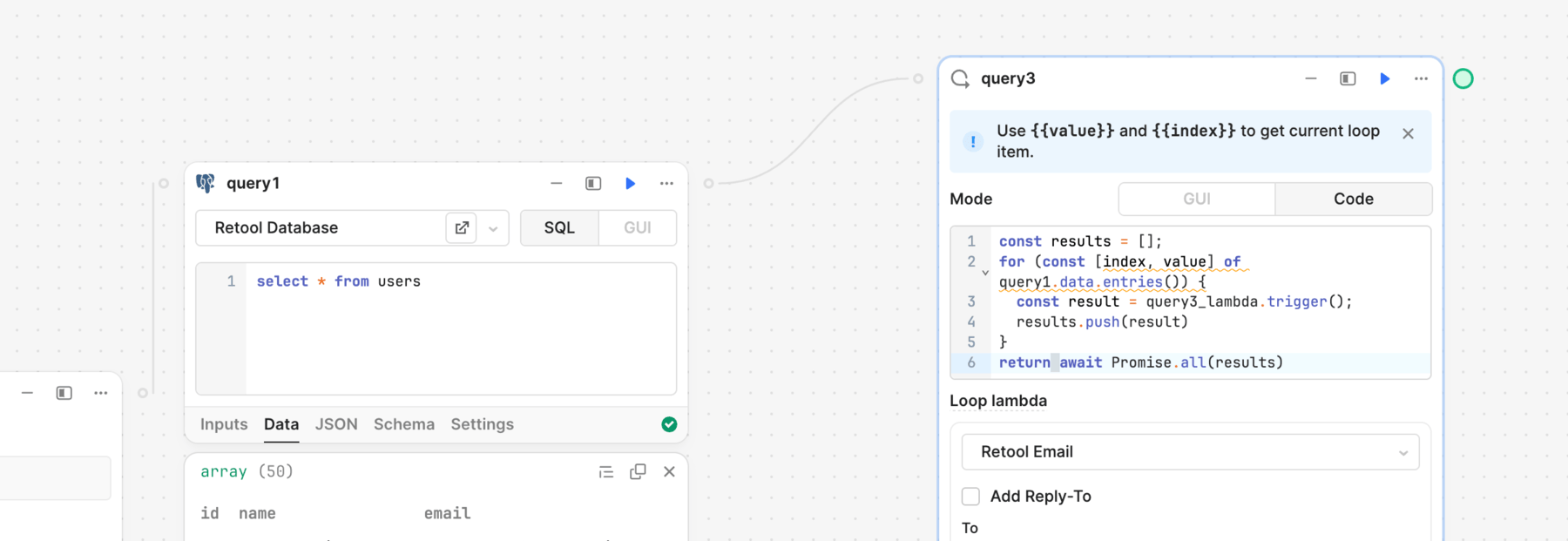Open query1 Settings tab
The width and height of the screenshot is (1568, 541).
coord(483,424)
